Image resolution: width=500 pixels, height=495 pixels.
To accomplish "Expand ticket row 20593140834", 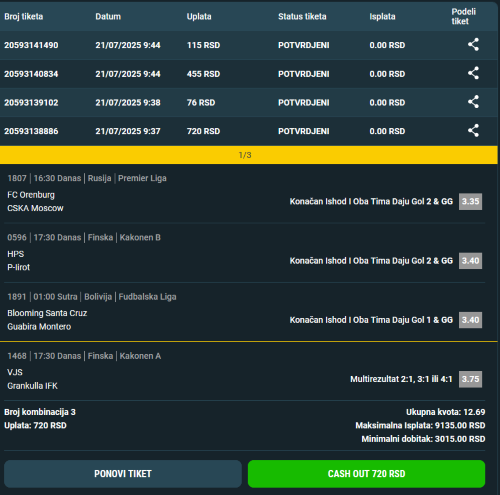I will tap(249, 74).
